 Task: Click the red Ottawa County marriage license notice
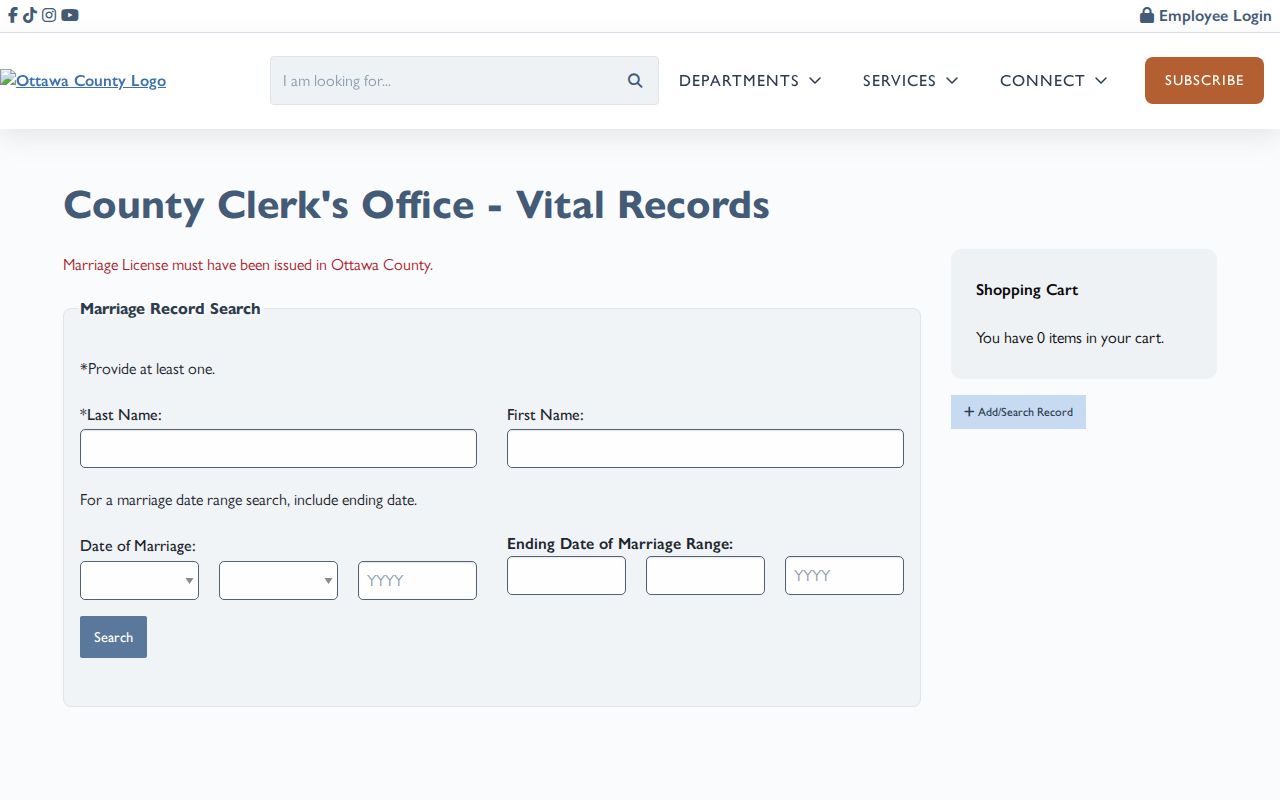click(248, 265)
